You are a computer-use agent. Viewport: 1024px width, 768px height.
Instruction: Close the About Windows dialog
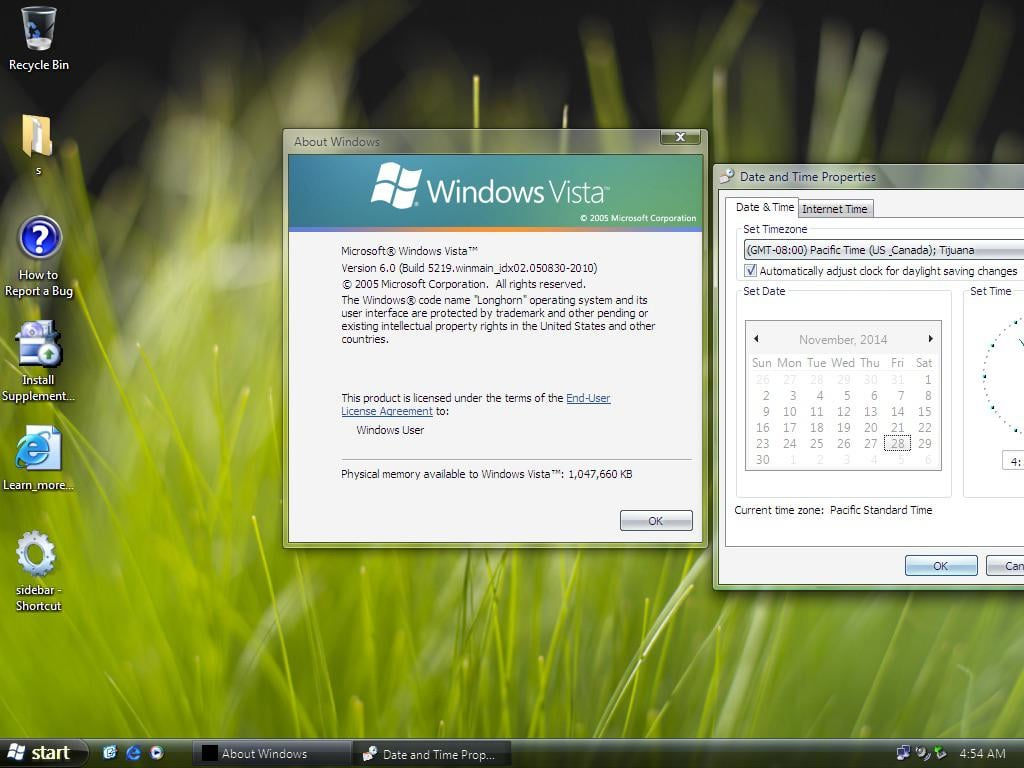[680, 136]
